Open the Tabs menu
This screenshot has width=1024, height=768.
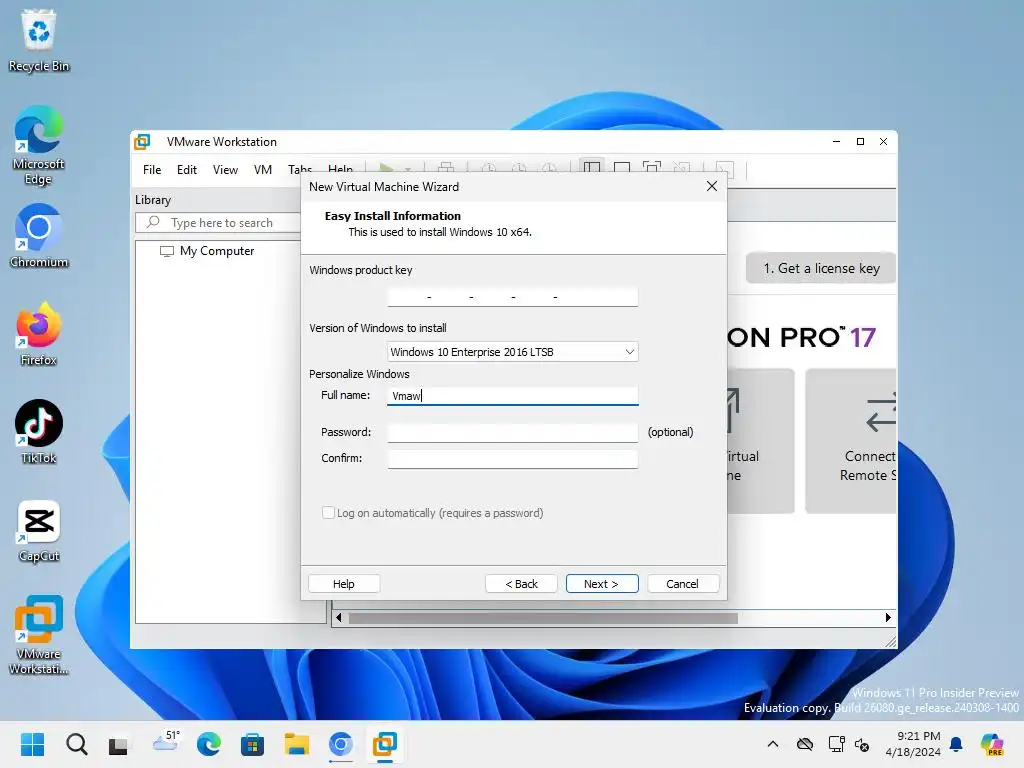point(300,169)
